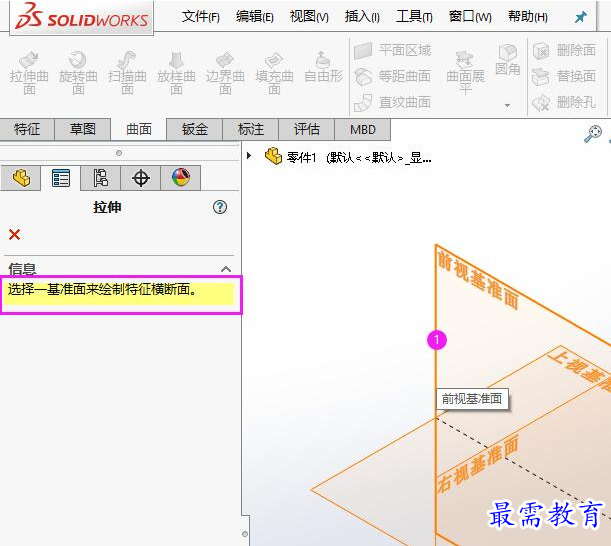Click the Extruded Surface (拉伸曲面) tool
Screen dimensions: 611x546
click(29, 73)
